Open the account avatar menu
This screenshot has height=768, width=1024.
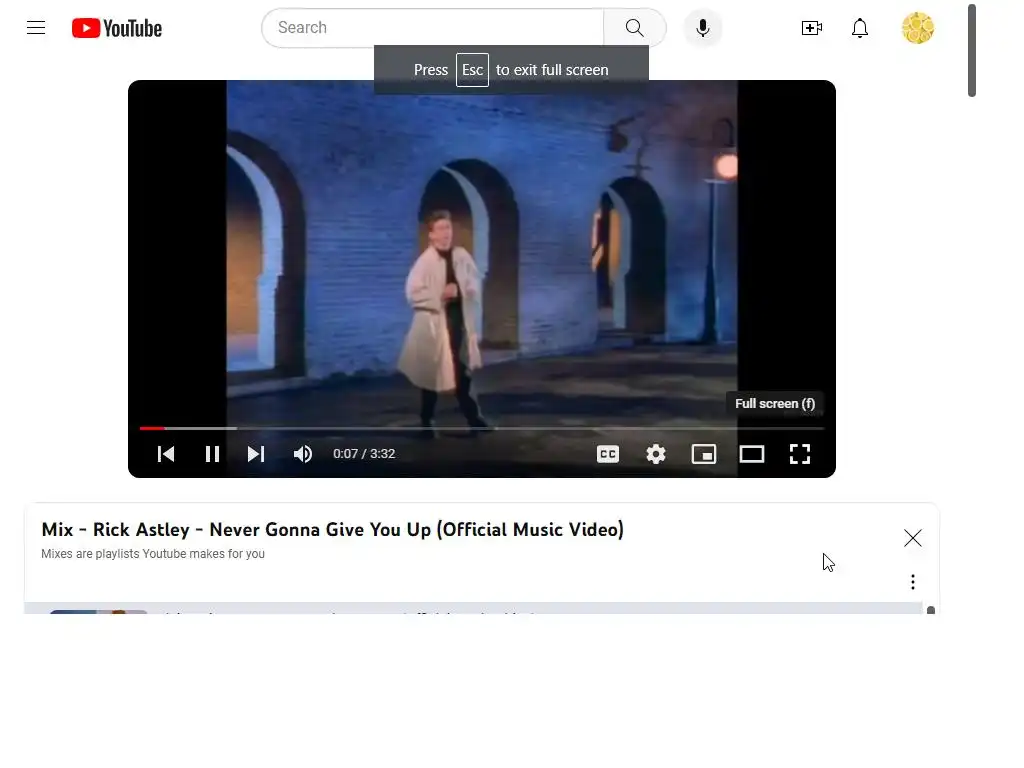pos(918,28)
